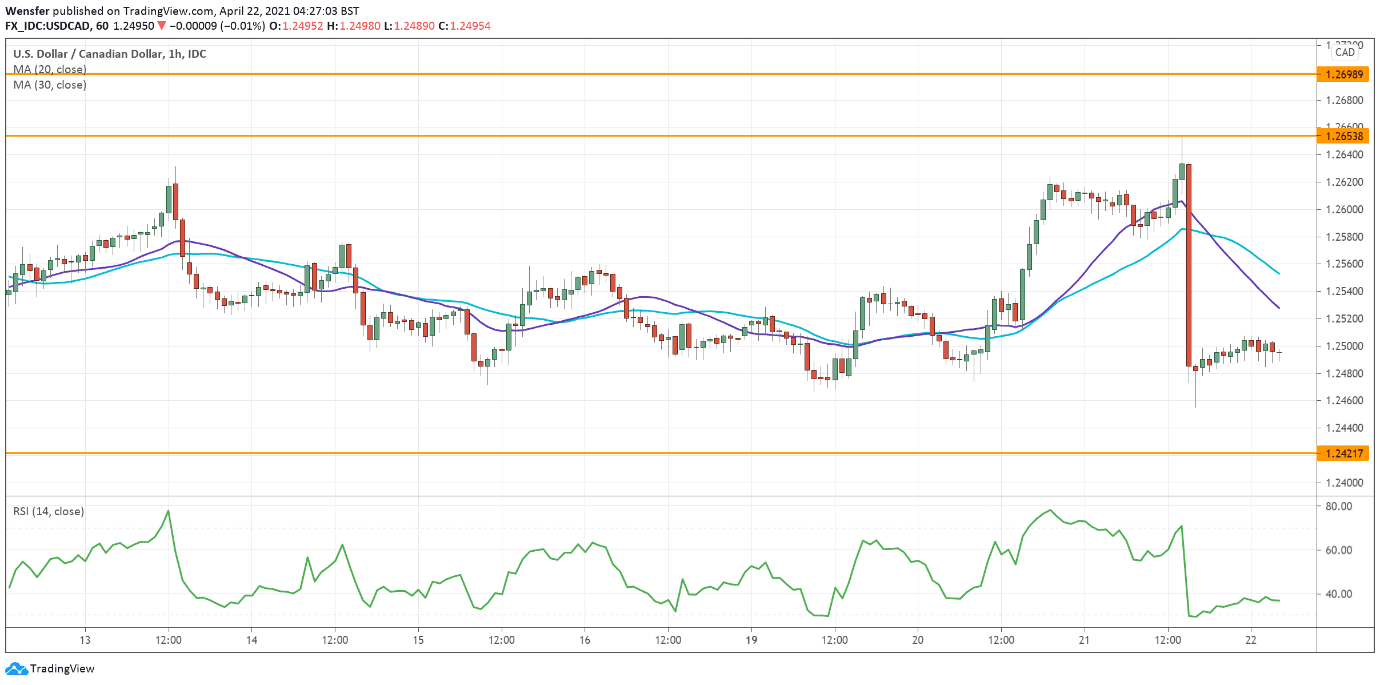This screenshot has height=685, width=1380.
Task: Click the 80.00 level on RSI axis
Action: click(x=1338, y=507)
